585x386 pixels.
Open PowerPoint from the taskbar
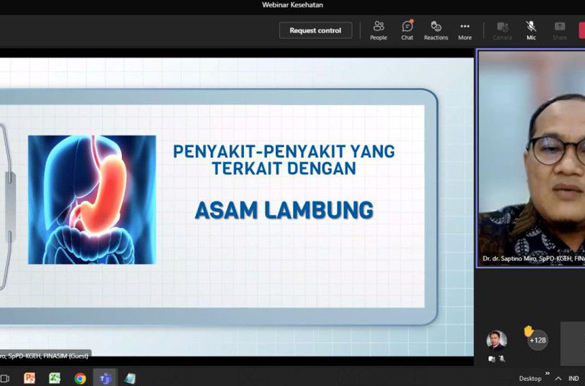click(29, 378)
